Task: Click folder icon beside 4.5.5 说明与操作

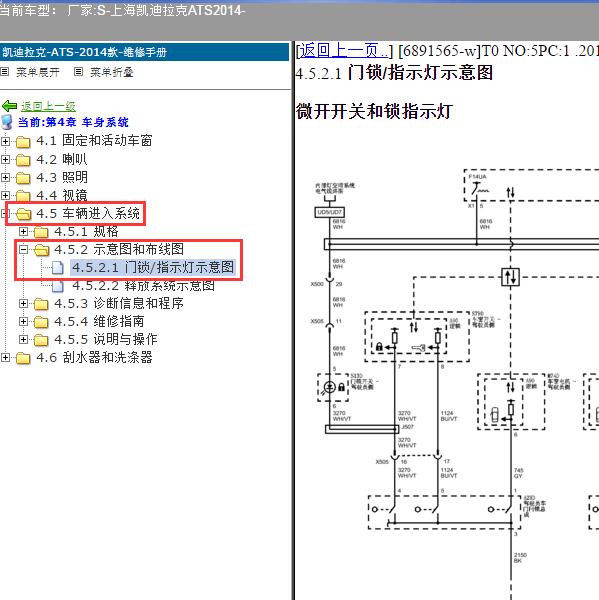Action: [x=41, y=339]
